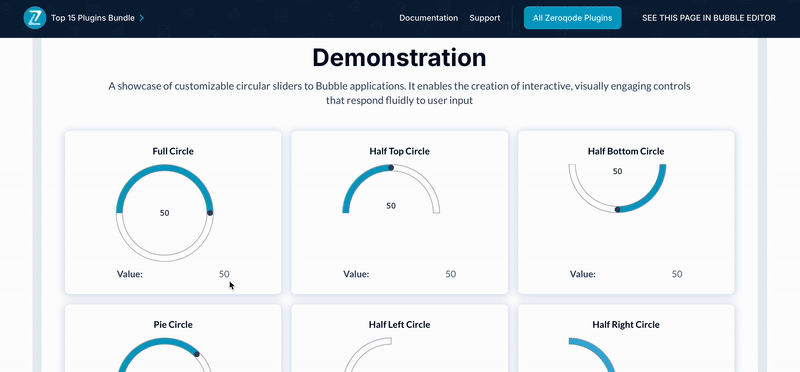Screen dimensions: 800x372
Task: Click the Value number in Half Top Circle card
Action: (x=451, y=274)
